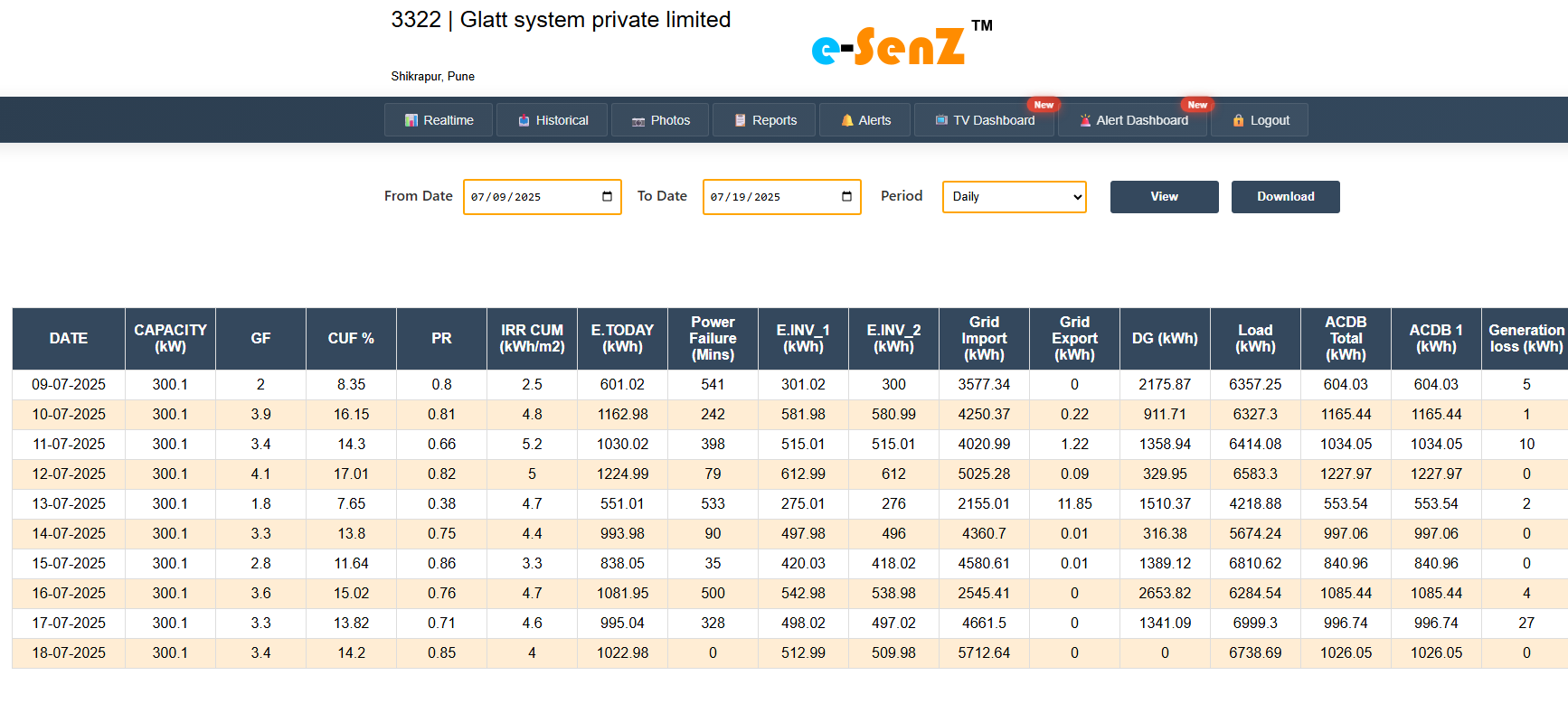1568x713 pixels.
Task: Click the PR column header
Action: pyautogui.click(x=441, y=338)
